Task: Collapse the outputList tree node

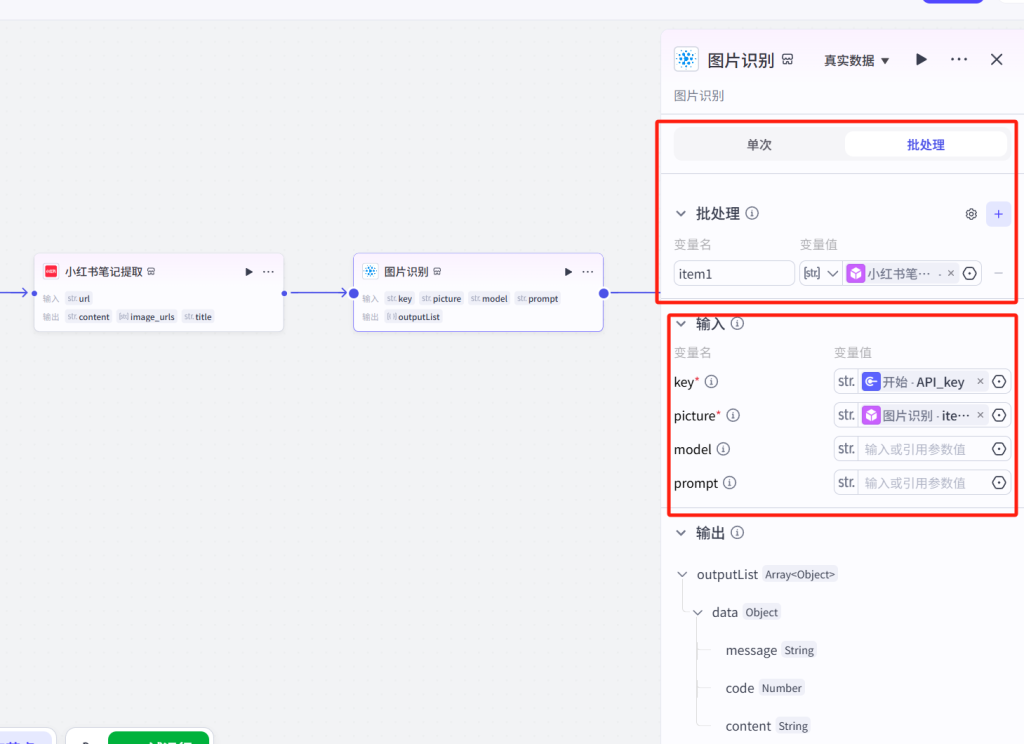Action: (x=683, y=575)
